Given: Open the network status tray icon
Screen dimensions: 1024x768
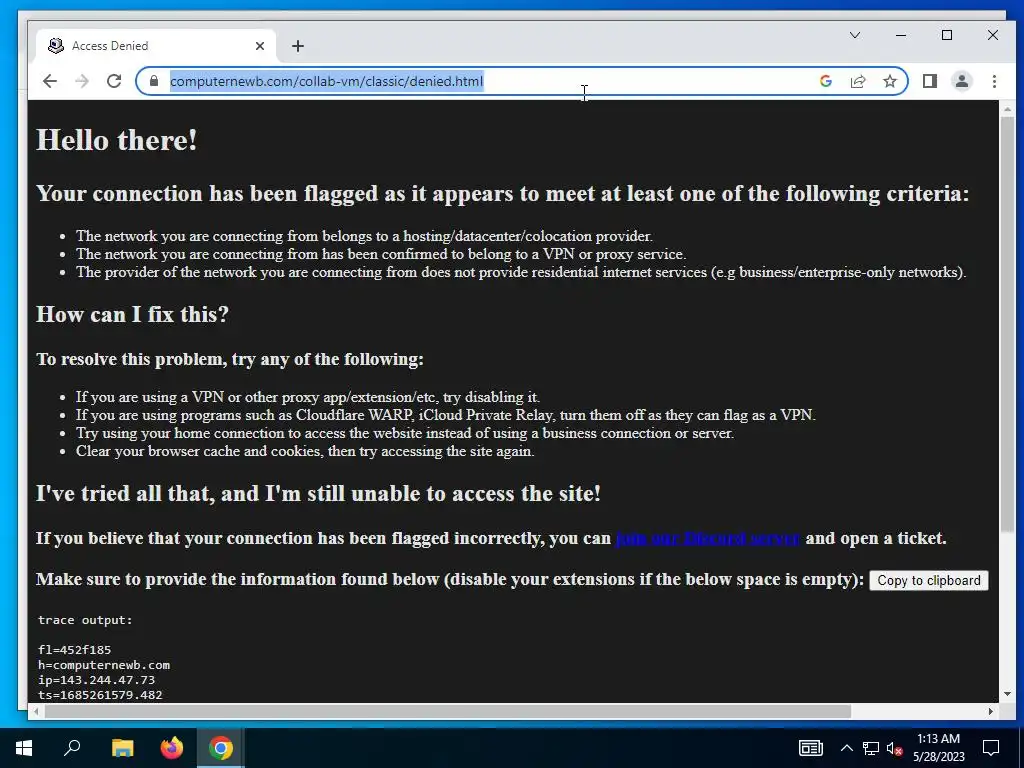Looking at the screenshot, I should pyautogui.click(x=871, y=748).
